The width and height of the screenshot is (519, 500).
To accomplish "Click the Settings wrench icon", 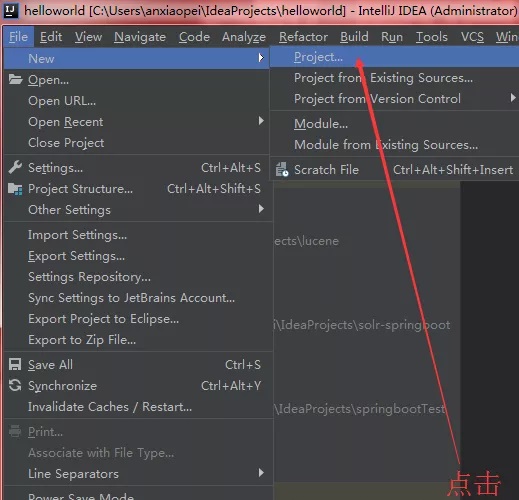I will click(x=15, y=167).
